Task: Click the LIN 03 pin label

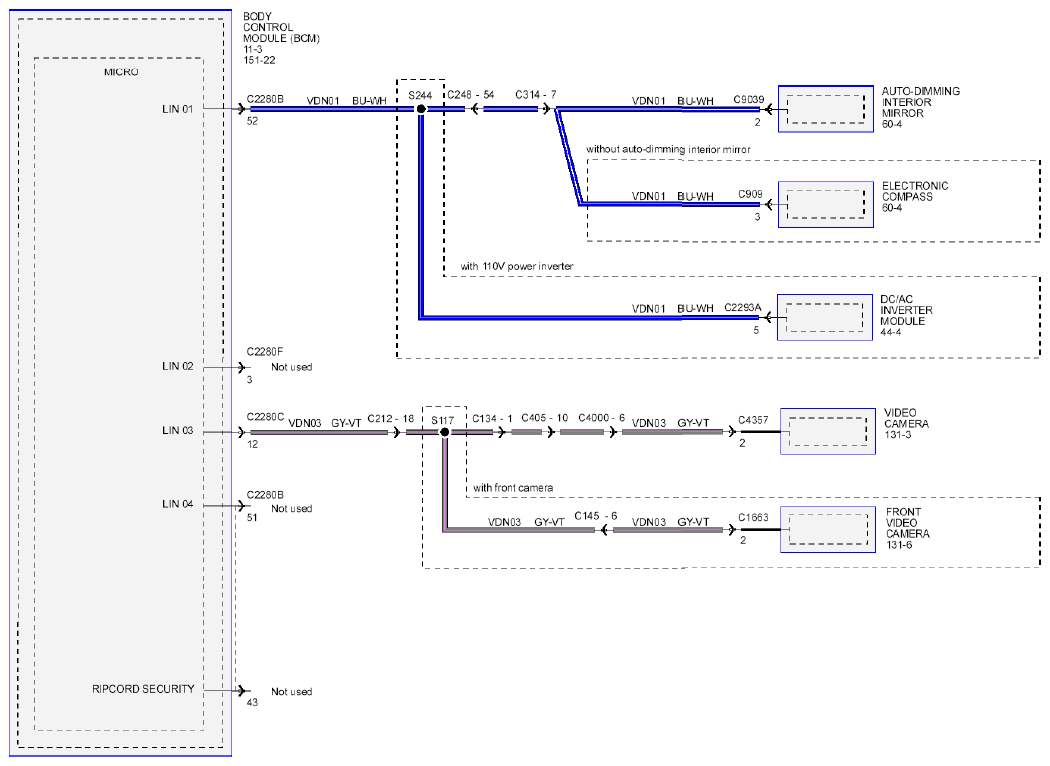Action: tap(177, 430)
